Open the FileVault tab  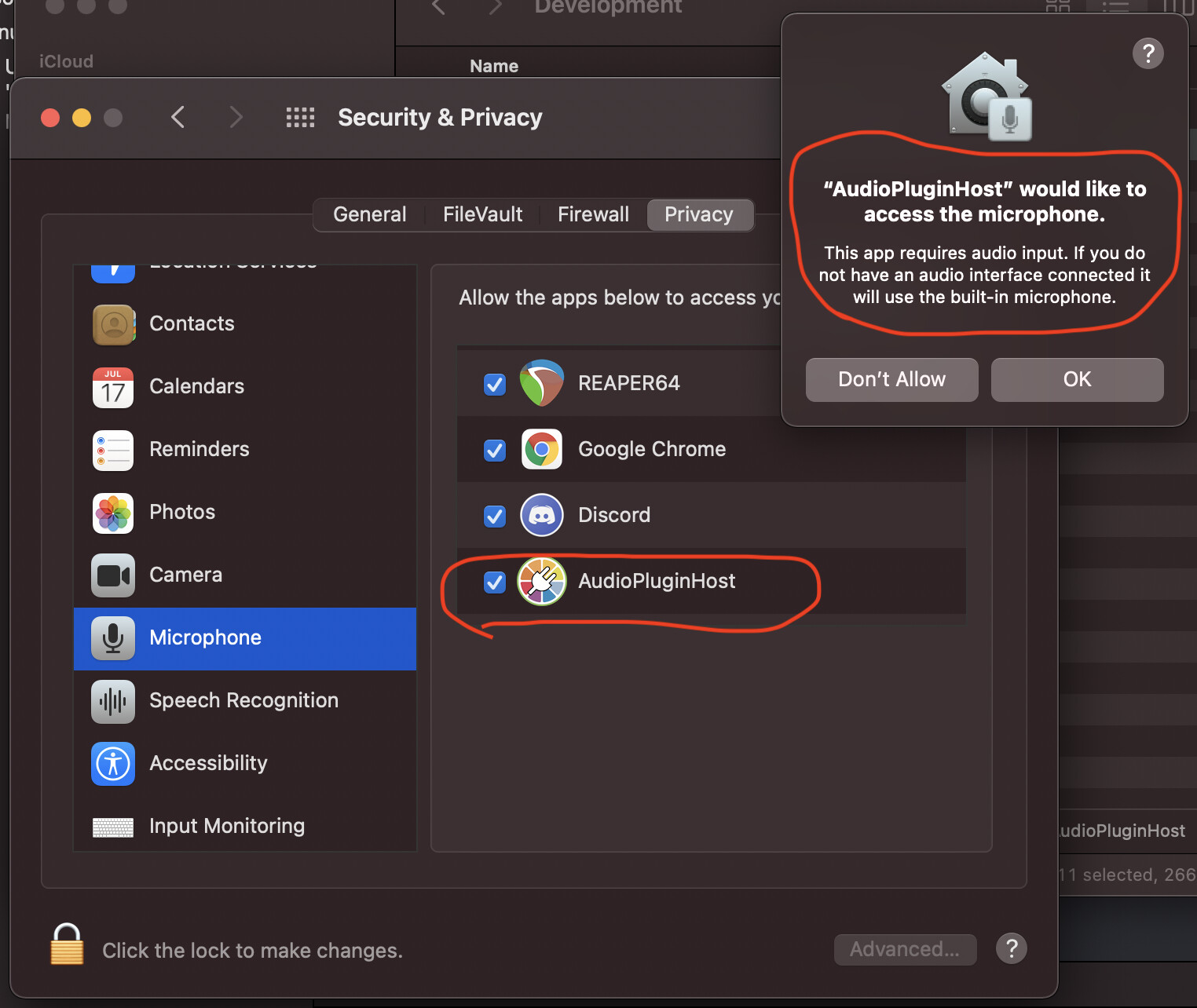click(x=483, y=214)
